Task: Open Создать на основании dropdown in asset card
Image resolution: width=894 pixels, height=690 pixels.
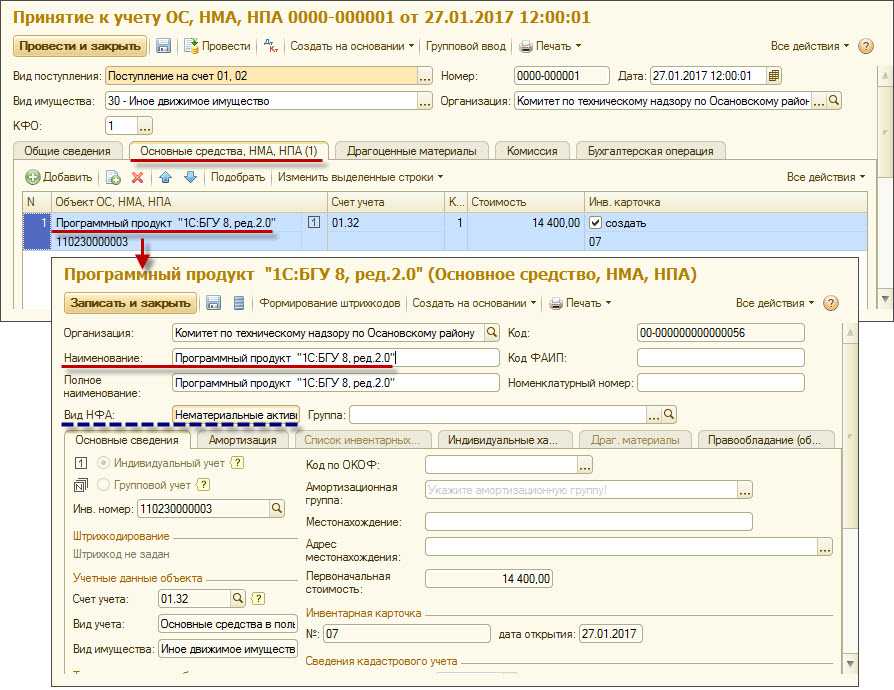Action: click(x=474, y=303)
